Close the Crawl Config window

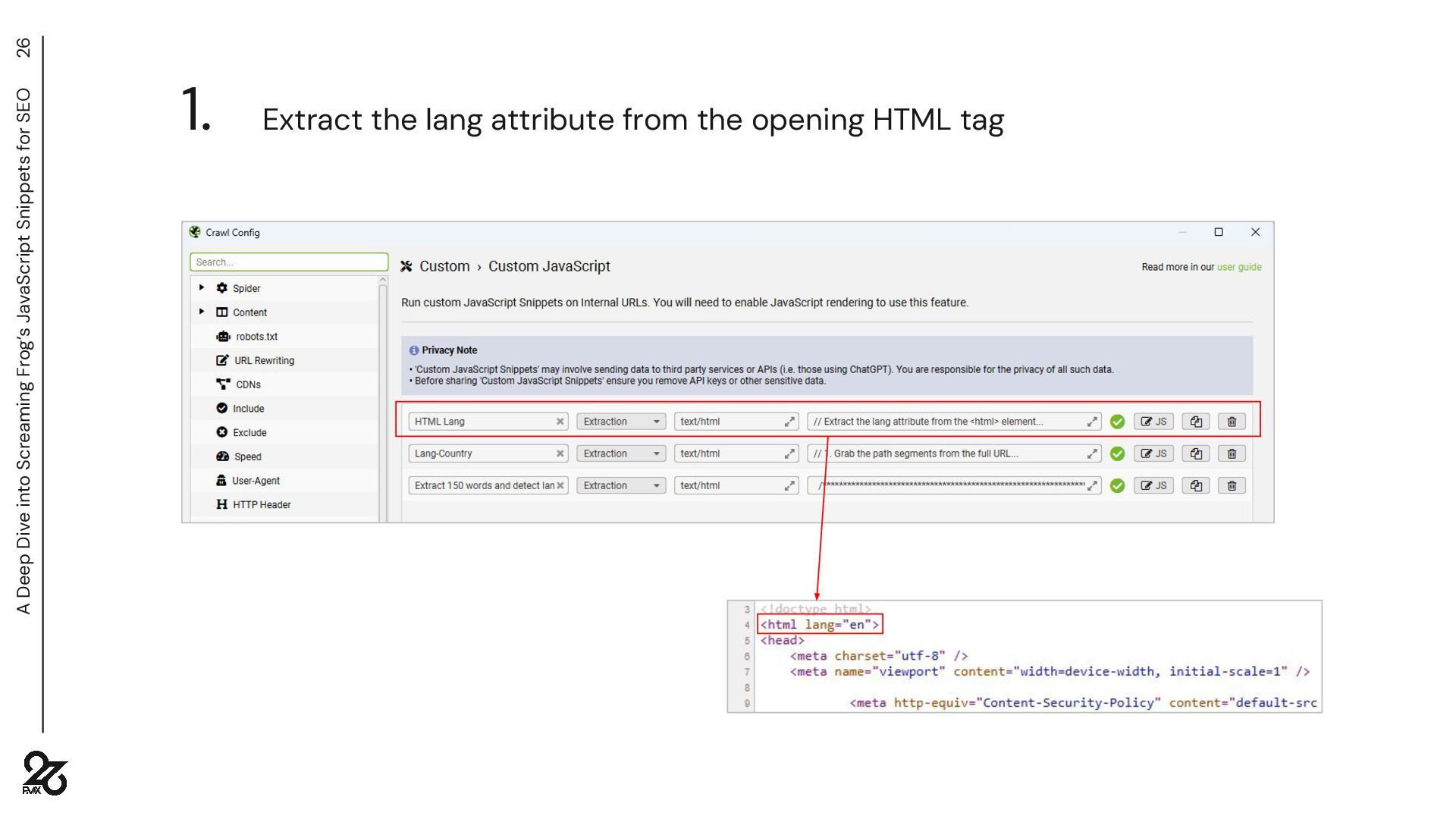click(x=1255, y=232)
